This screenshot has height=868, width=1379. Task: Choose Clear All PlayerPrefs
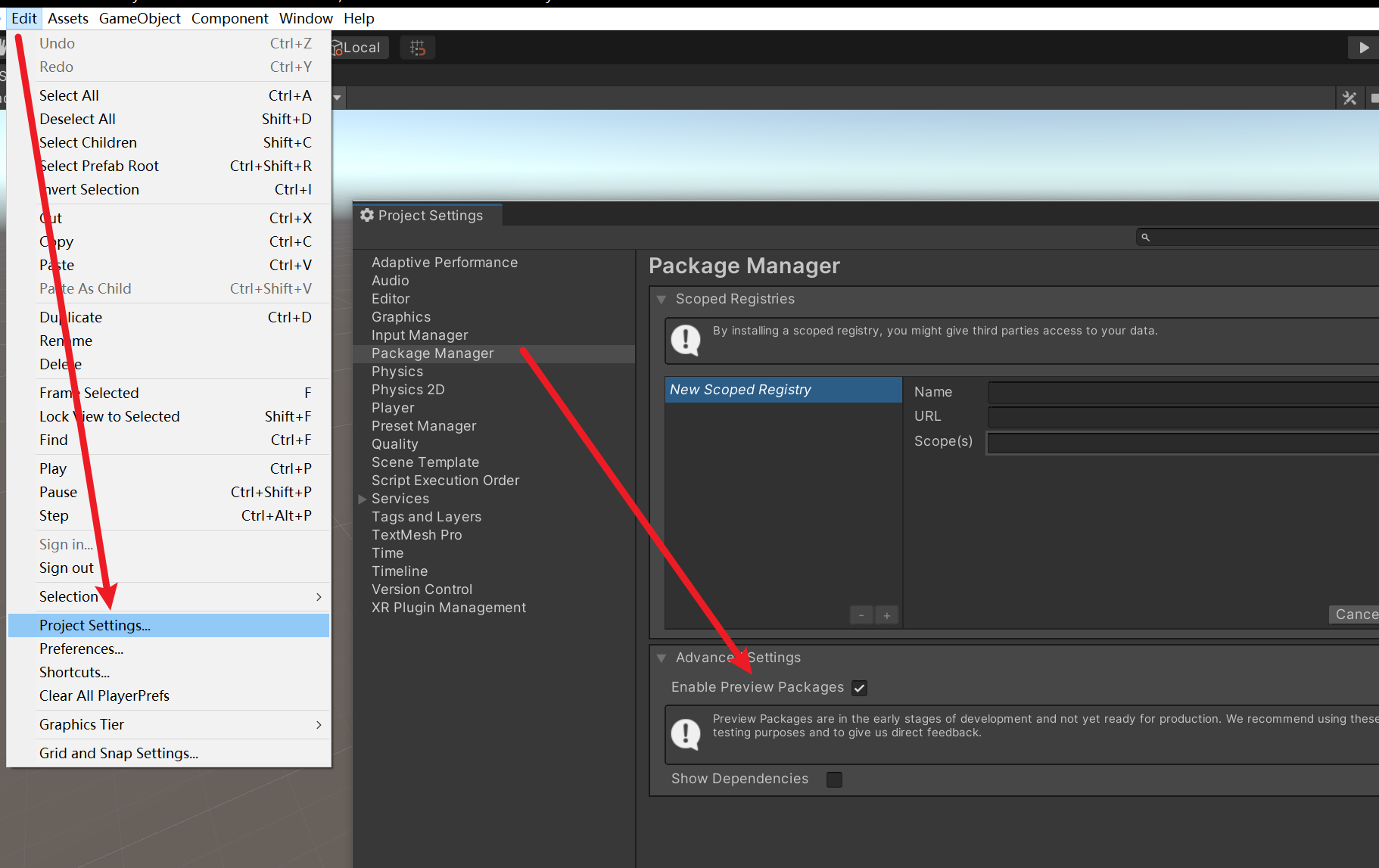[x=169, y=696]
